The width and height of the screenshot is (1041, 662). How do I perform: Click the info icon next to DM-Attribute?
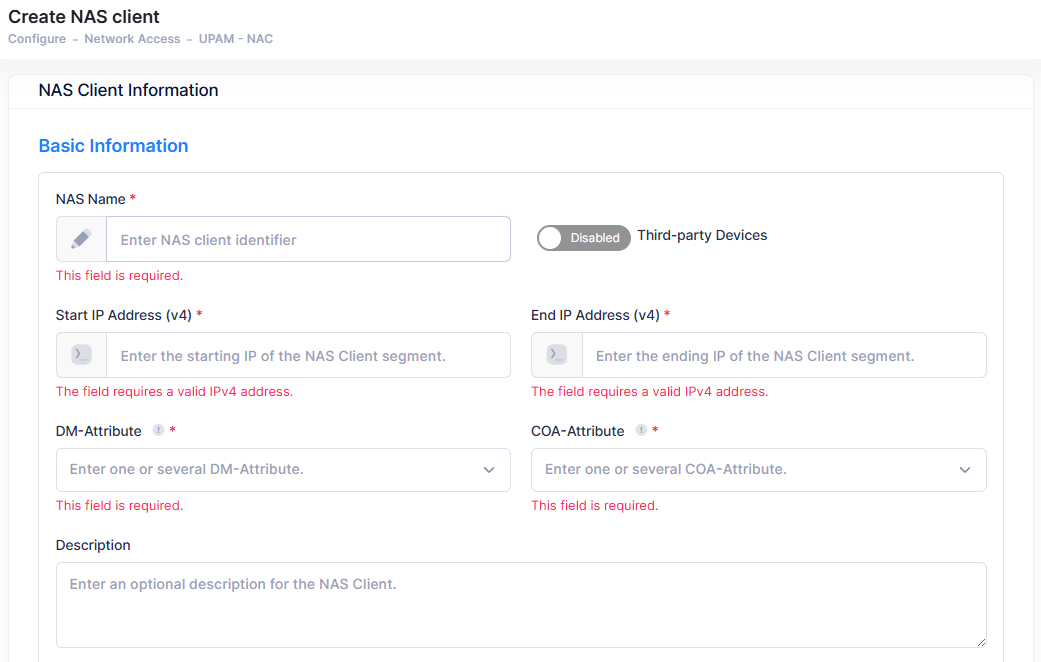coord(158,431)
